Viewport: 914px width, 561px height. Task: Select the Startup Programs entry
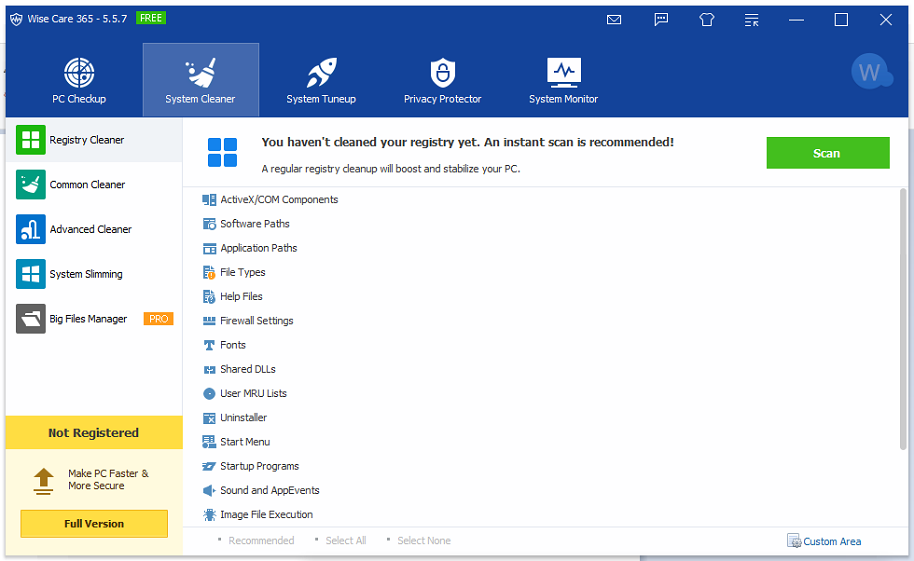[259, 466]
